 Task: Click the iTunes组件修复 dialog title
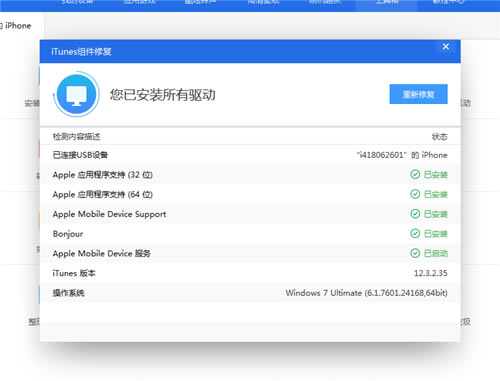point(81,52)
